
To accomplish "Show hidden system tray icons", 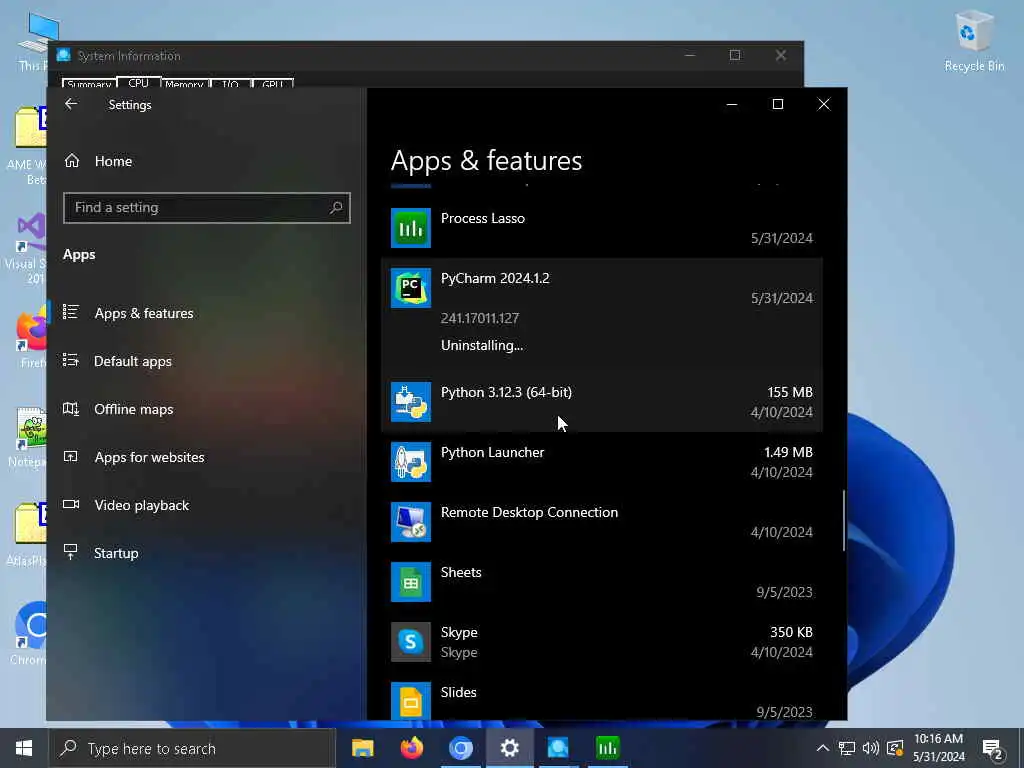I will pos(823,748).
